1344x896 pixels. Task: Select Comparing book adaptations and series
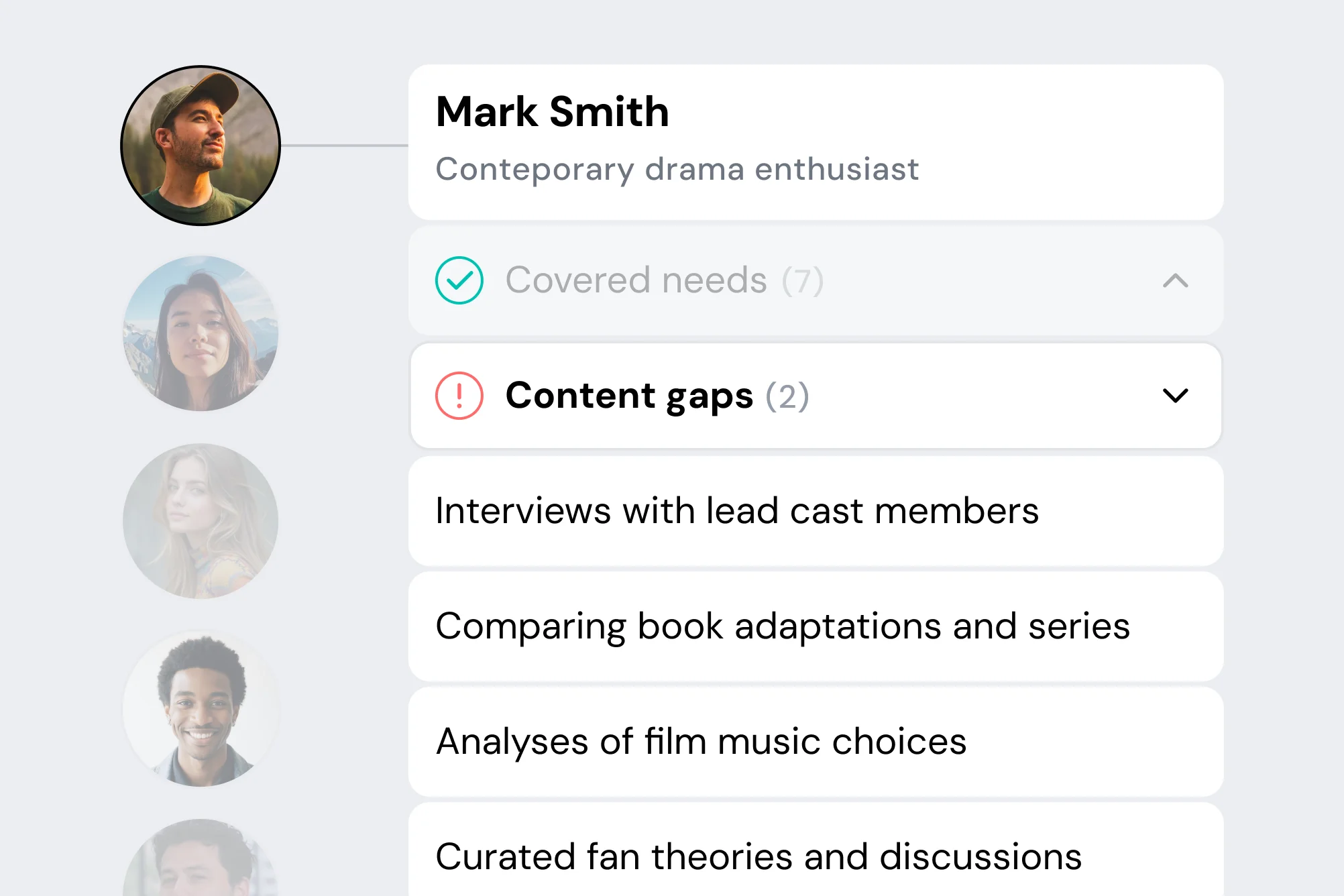coord(783,626)
